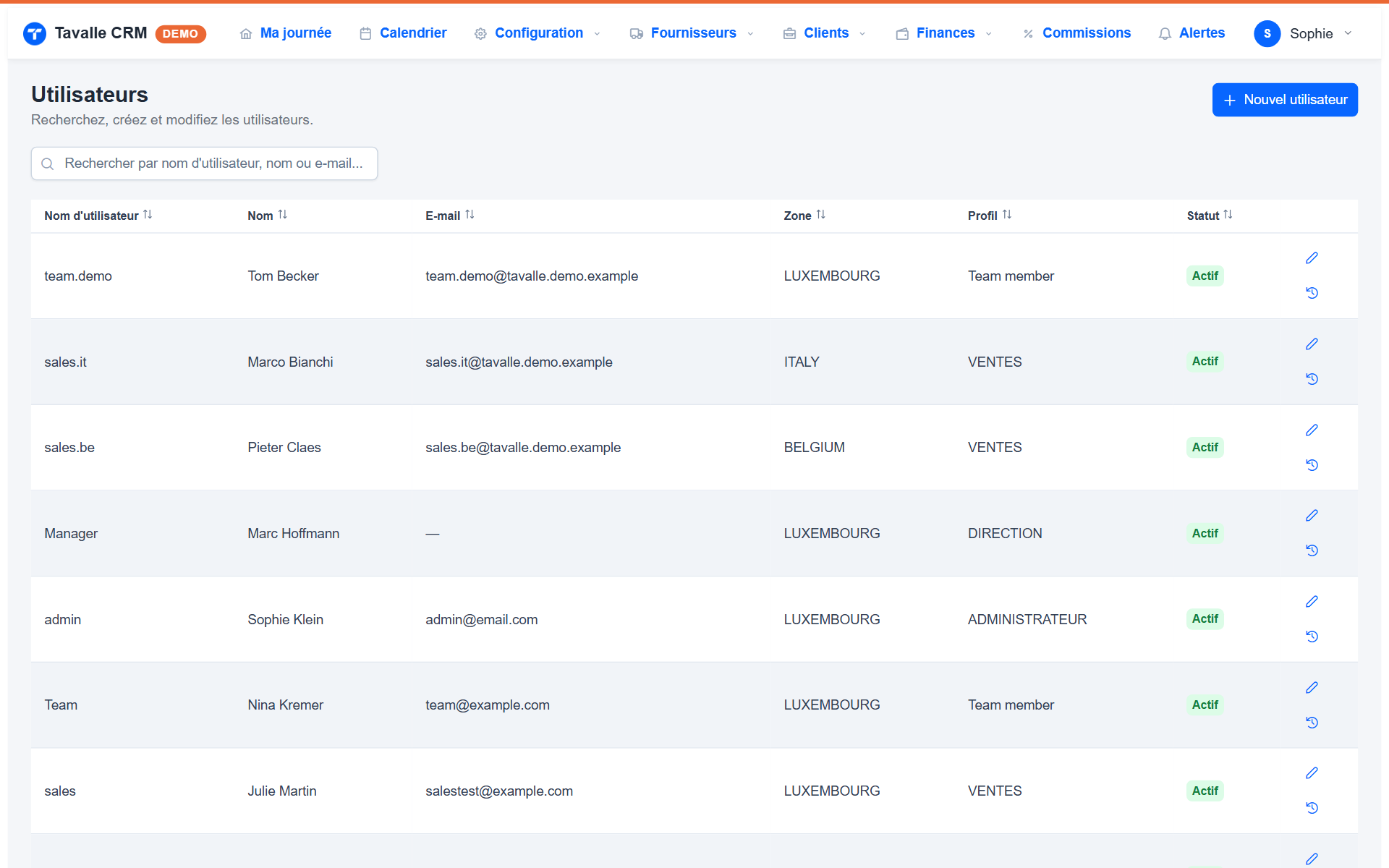Go to Ma journée

tap(286, 33)
